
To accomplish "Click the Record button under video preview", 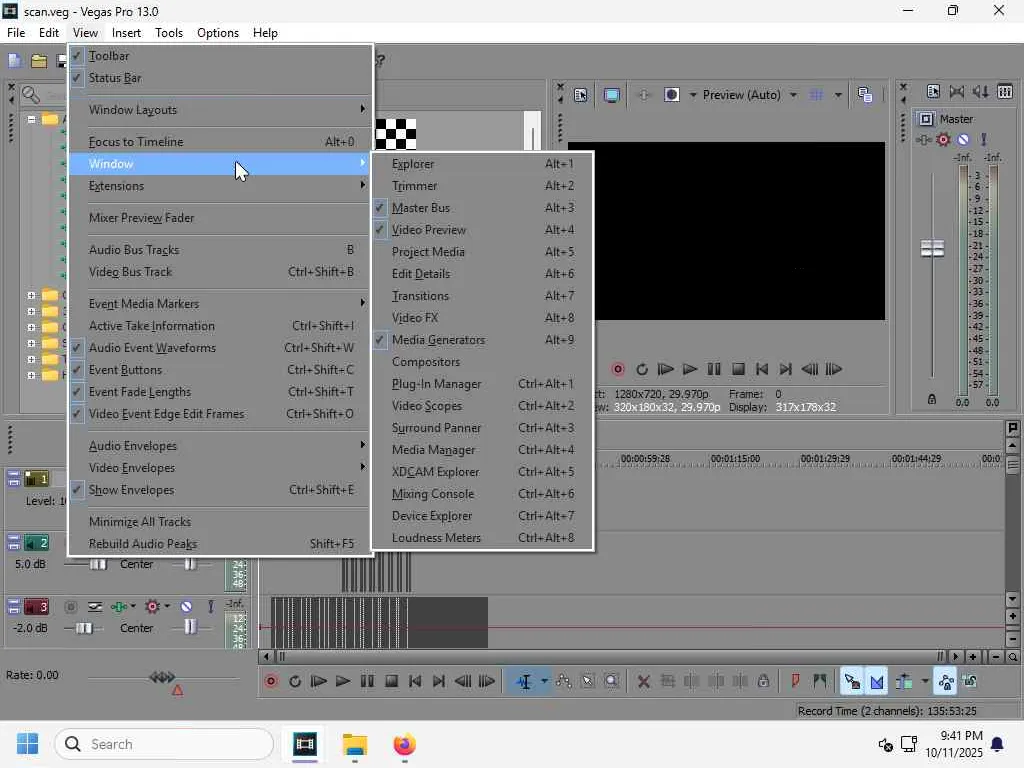I will click(618, 370).
